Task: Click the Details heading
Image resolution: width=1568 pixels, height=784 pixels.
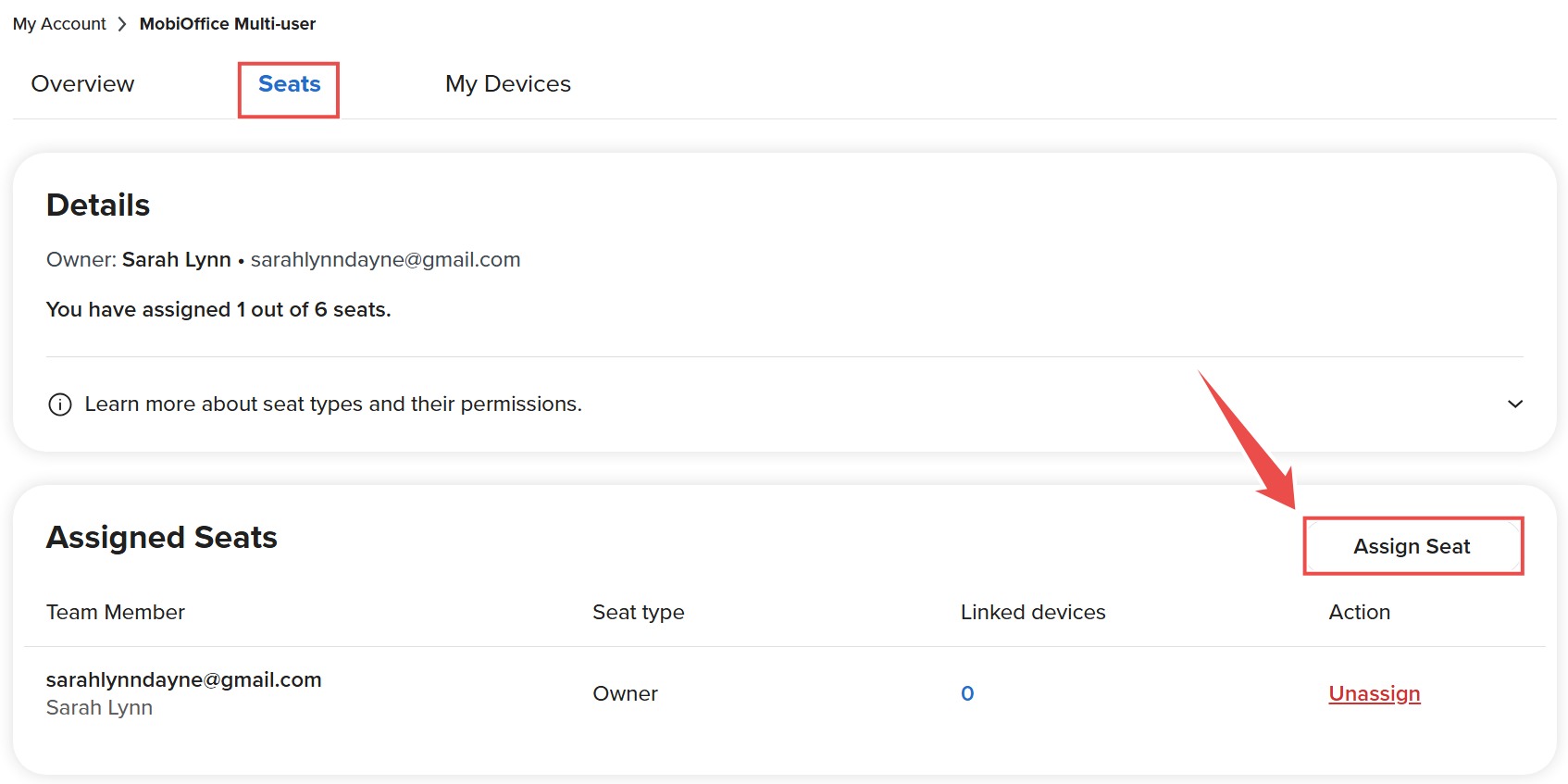Action: point(98,205)
